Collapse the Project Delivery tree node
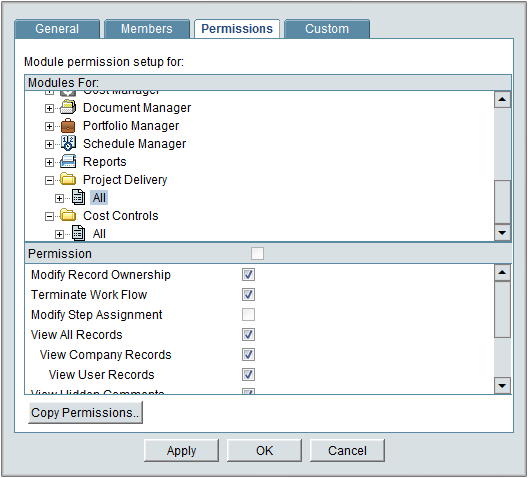This screenshot has width=528, height=478. 49,180
